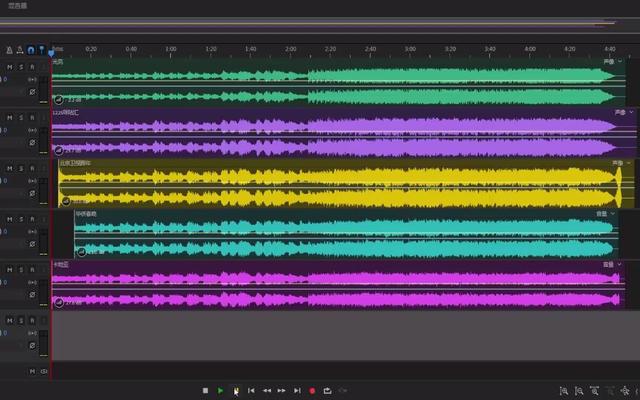Viewport: 640px width, 400px height.
Task: Click the red Record button
Action: click(x=312, y=391)
